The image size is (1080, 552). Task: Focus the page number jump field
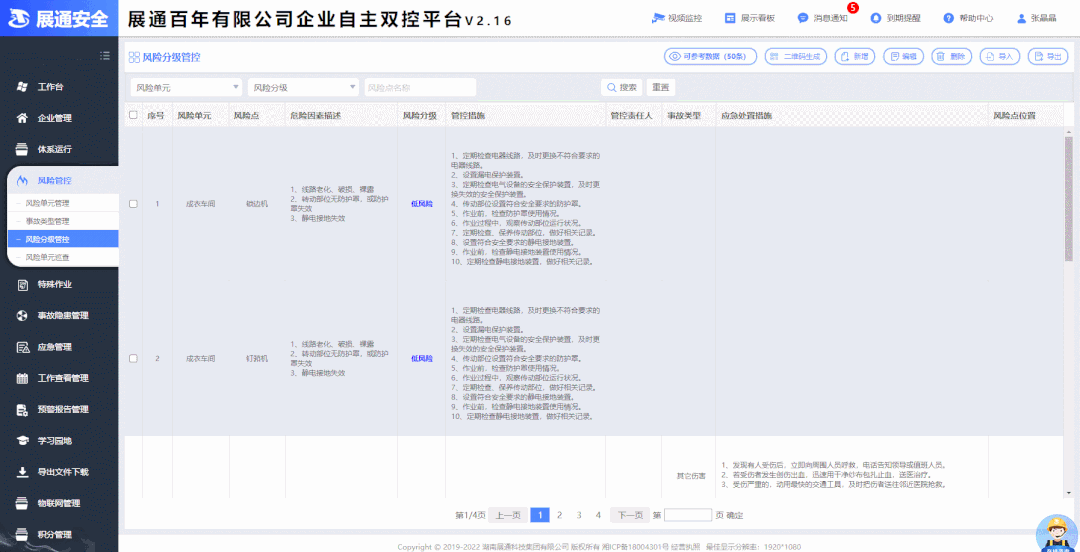pos(687,515)
